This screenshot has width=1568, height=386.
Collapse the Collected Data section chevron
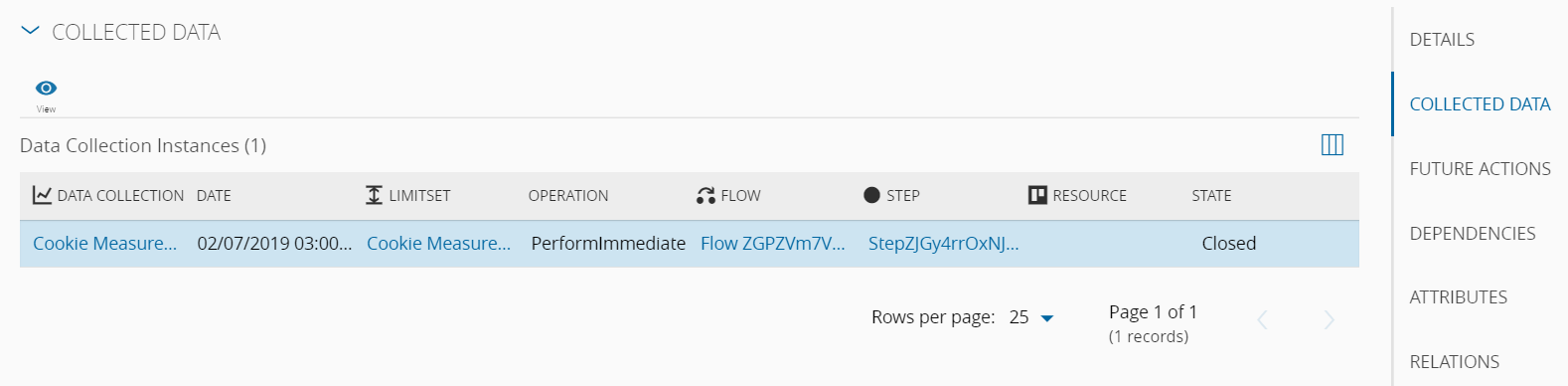click(30, 32)
